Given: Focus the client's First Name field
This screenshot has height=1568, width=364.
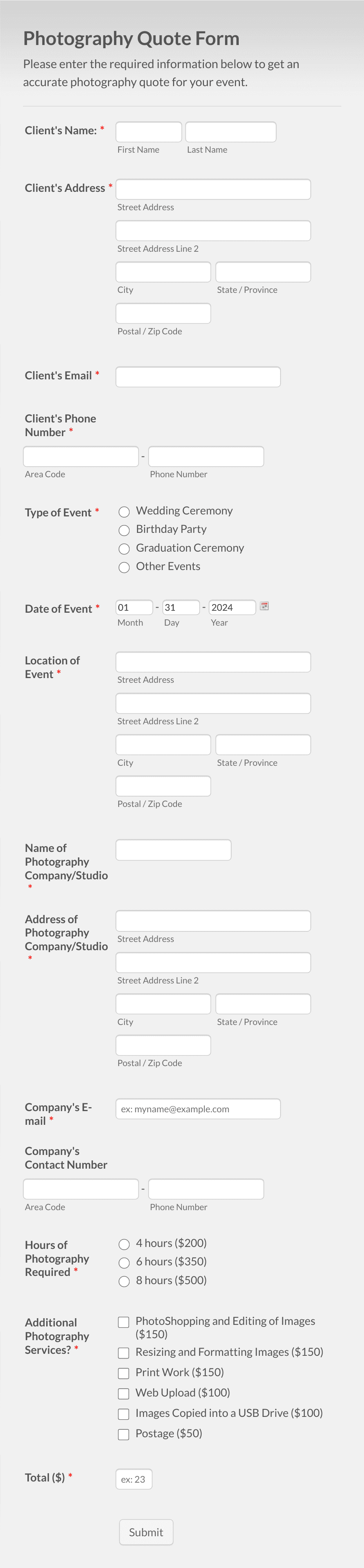Looking at the screenshot, I should point(148,132).
